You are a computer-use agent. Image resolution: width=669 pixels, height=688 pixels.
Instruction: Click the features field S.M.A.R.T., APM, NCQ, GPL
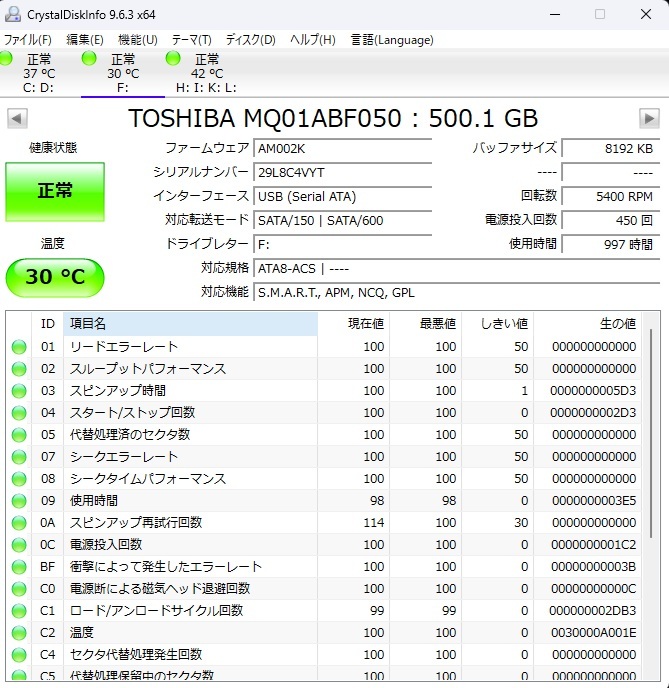457,292
